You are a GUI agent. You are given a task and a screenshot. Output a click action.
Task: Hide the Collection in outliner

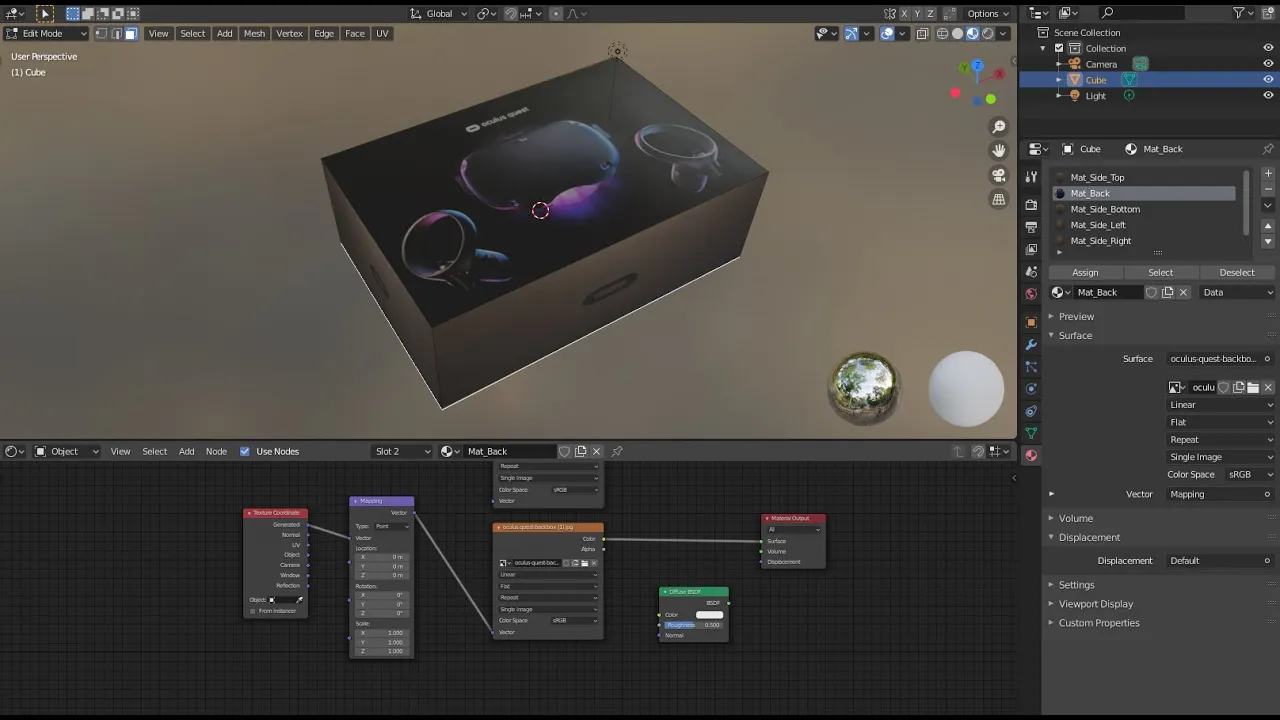coord(1268,48)
